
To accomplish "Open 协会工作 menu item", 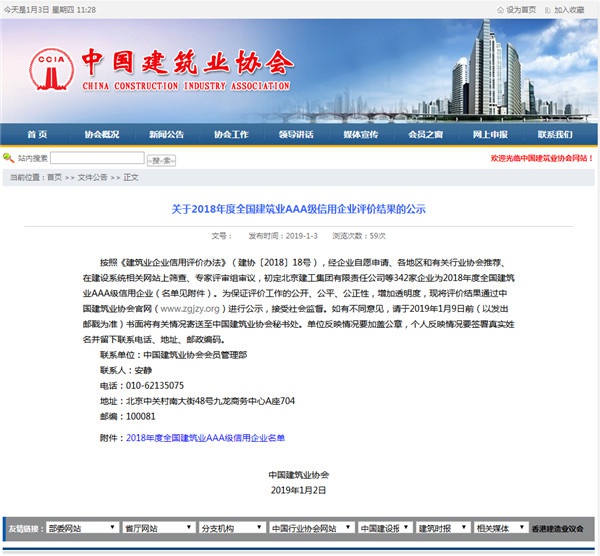I will (231, 134).
